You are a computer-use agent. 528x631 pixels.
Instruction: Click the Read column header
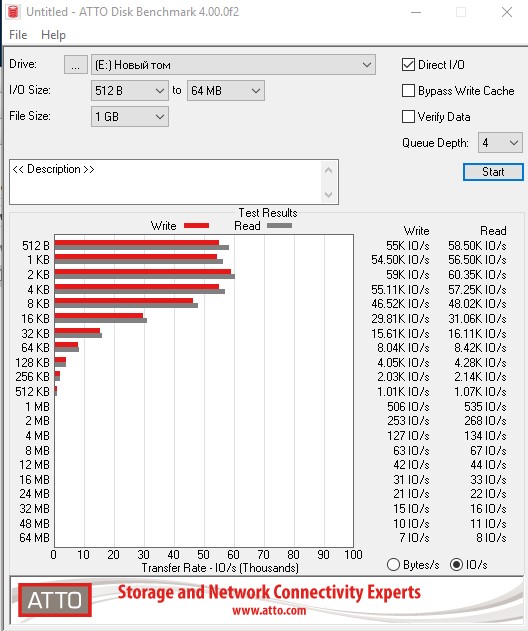(x=493, y=231)
